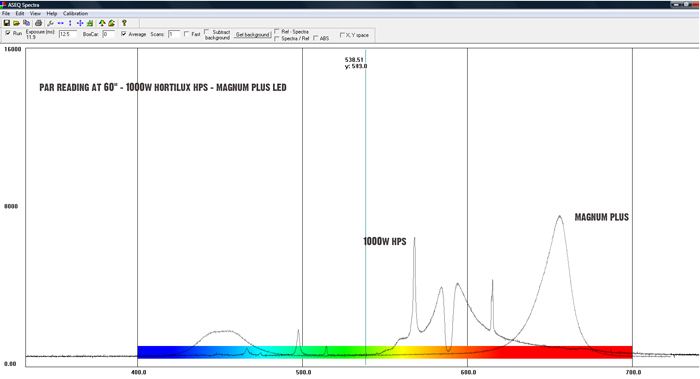Screen dimensions: 700x379
Task: Click the 700.0 x-axis label
Action: (633, 372)
